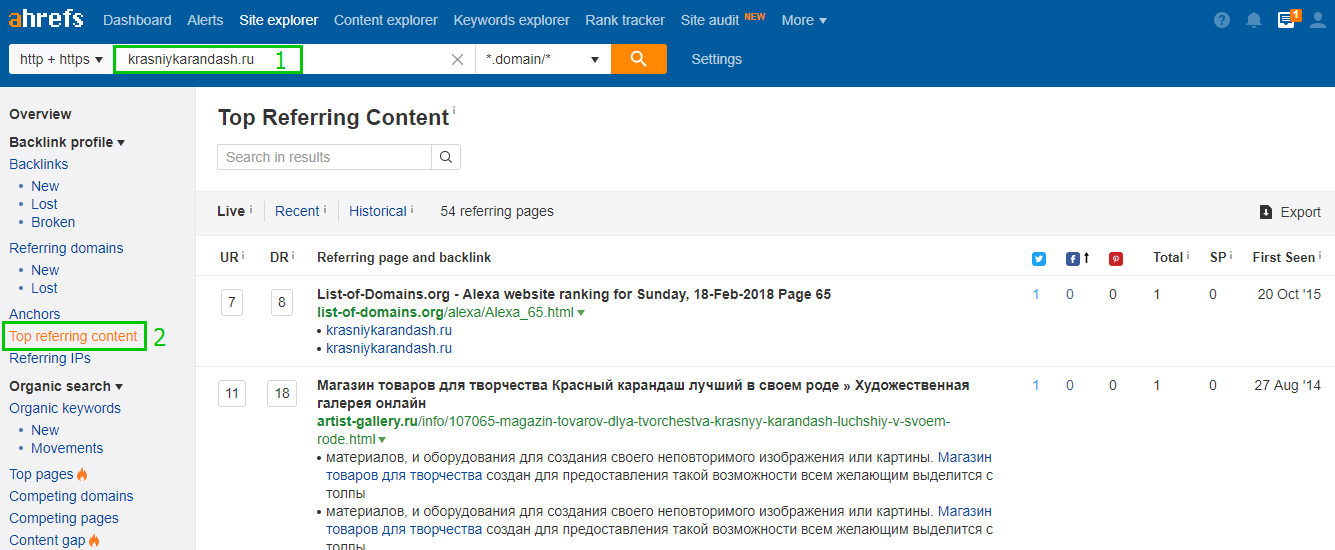This screenshot has width=1335, height=550.
Task: Switch to the Recent tab
Action: pos(297,211)
